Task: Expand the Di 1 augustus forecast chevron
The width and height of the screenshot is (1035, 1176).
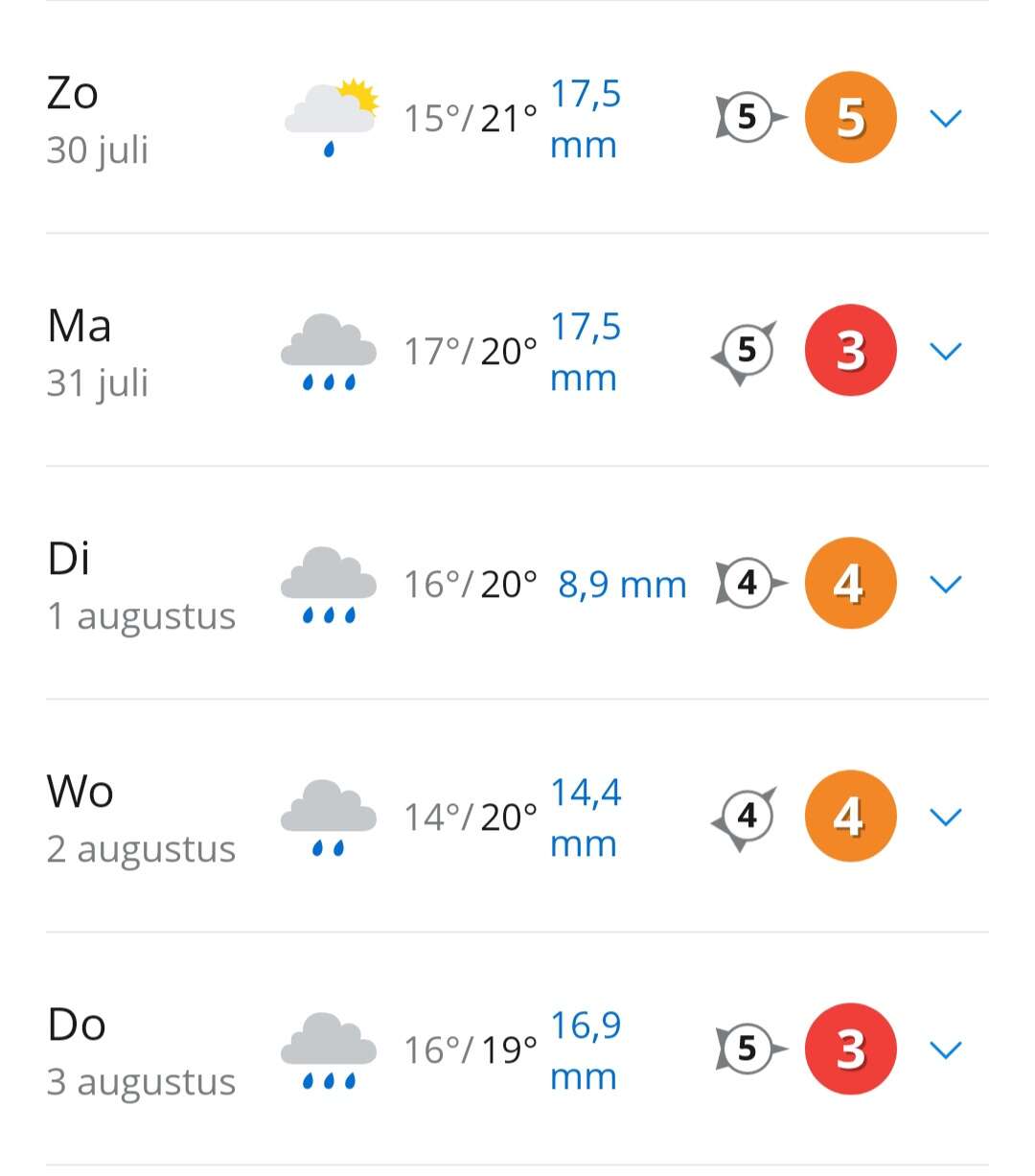Action: click(x=946, y=584)
